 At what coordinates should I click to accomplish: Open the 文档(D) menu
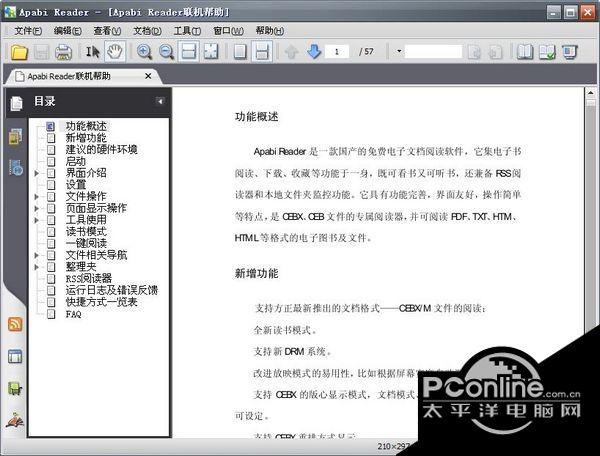(x=147, y=31)
